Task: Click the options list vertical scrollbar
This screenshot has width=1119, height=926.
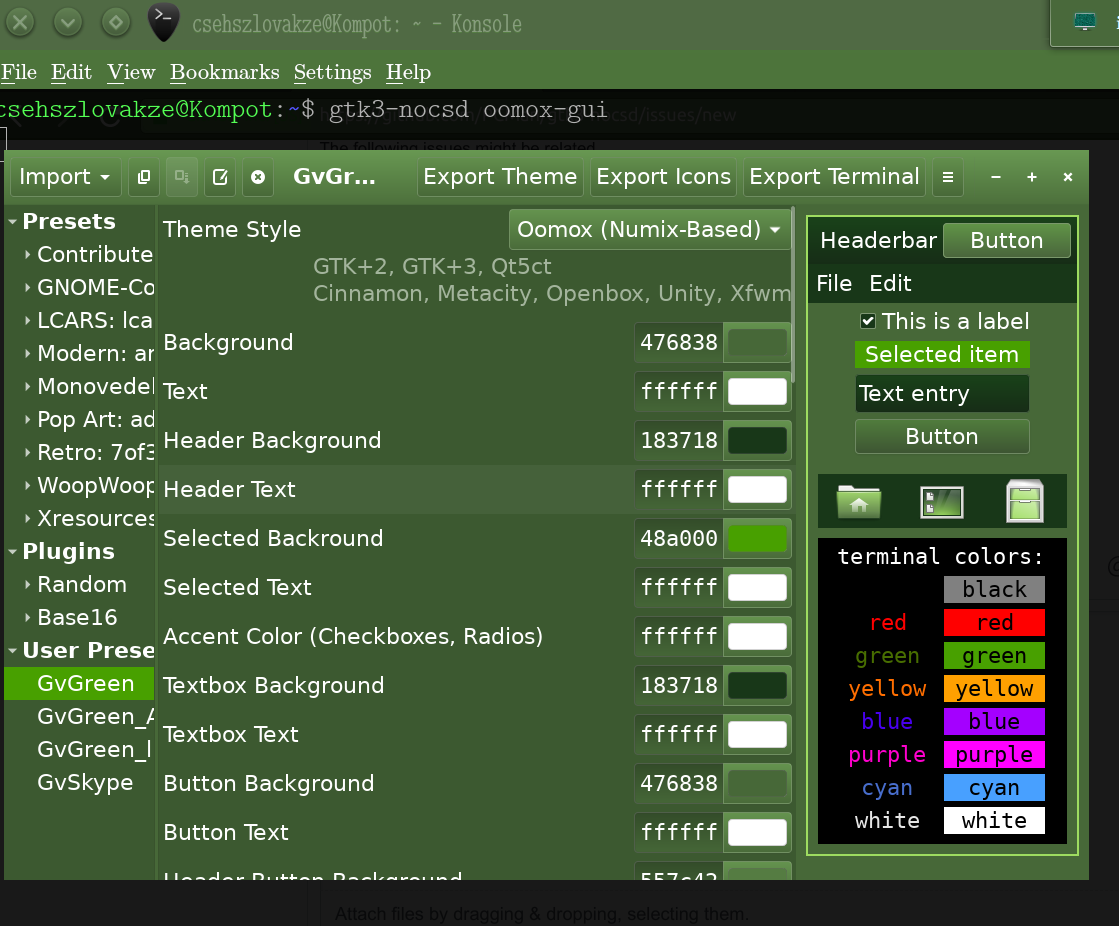Action: coord(793,295)
